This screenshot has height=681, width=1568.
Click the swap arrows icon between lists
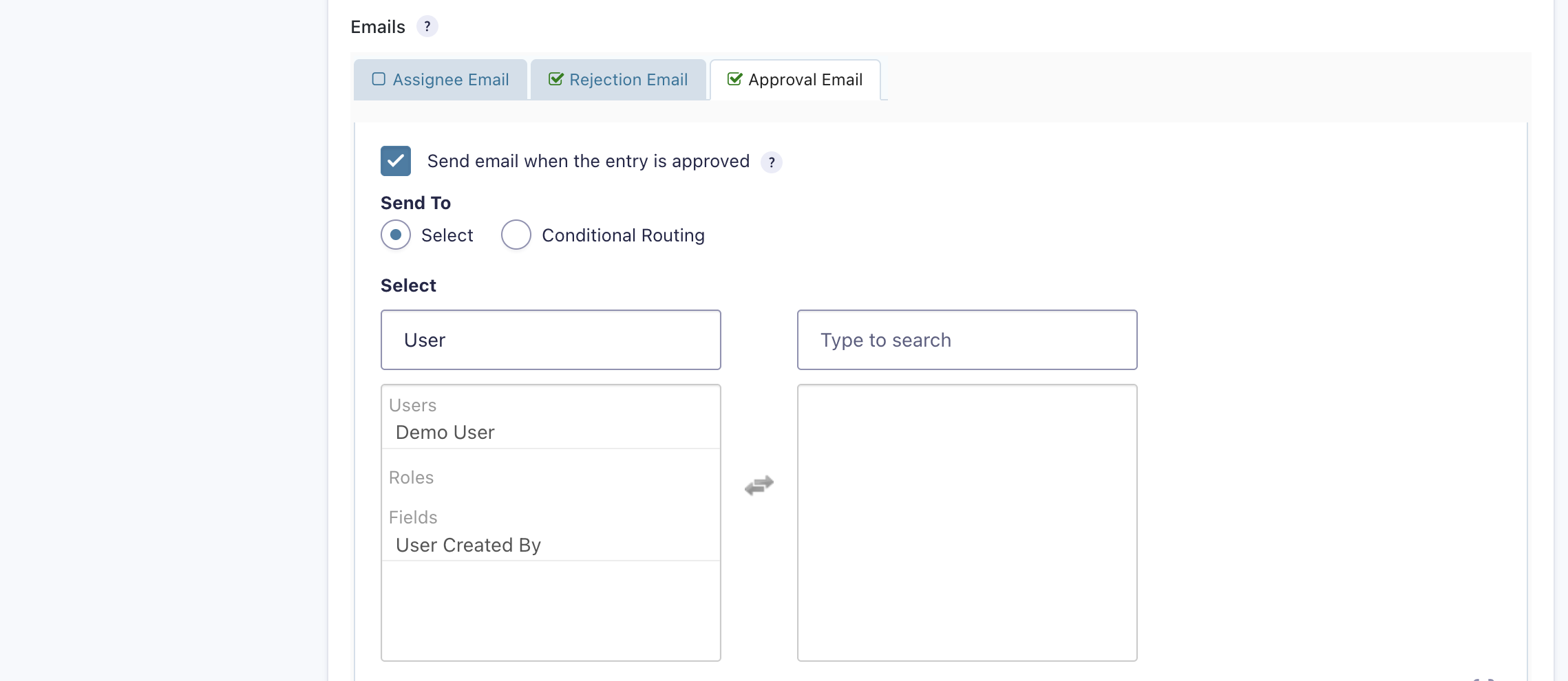(x=759, y=486)
